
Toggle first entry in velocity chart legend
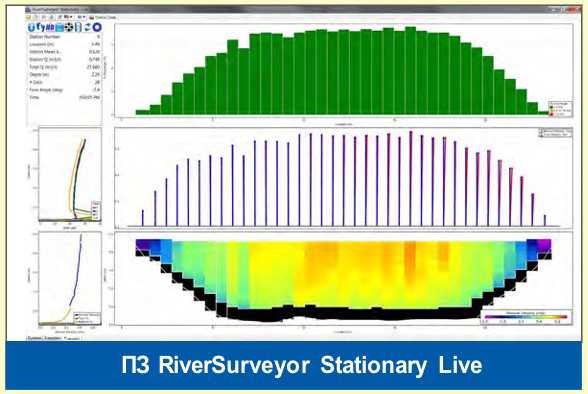pos(555,131)
